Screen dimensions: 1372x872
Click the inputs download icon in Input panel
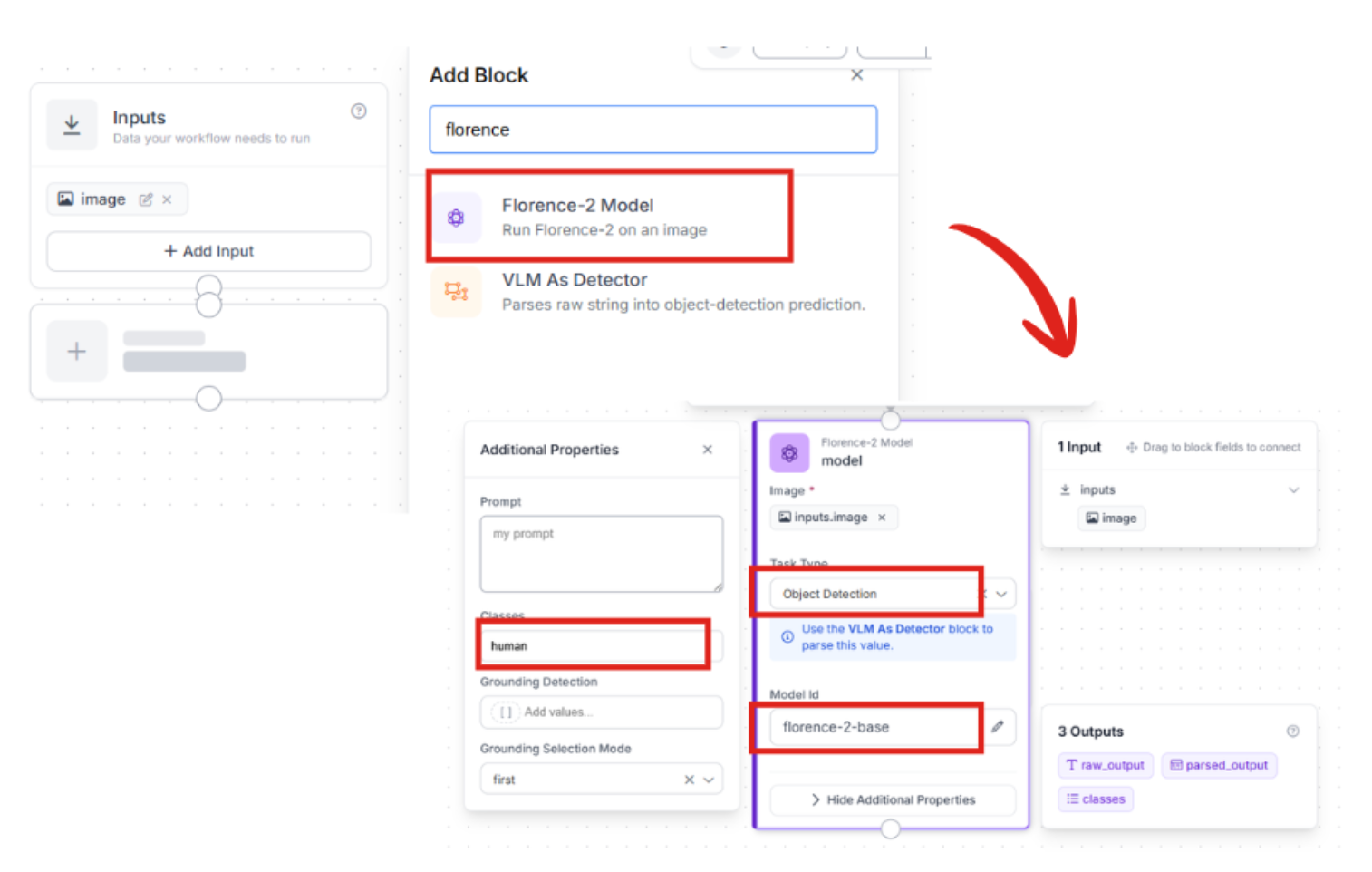pyautogui.click(x=1065, y=490)
